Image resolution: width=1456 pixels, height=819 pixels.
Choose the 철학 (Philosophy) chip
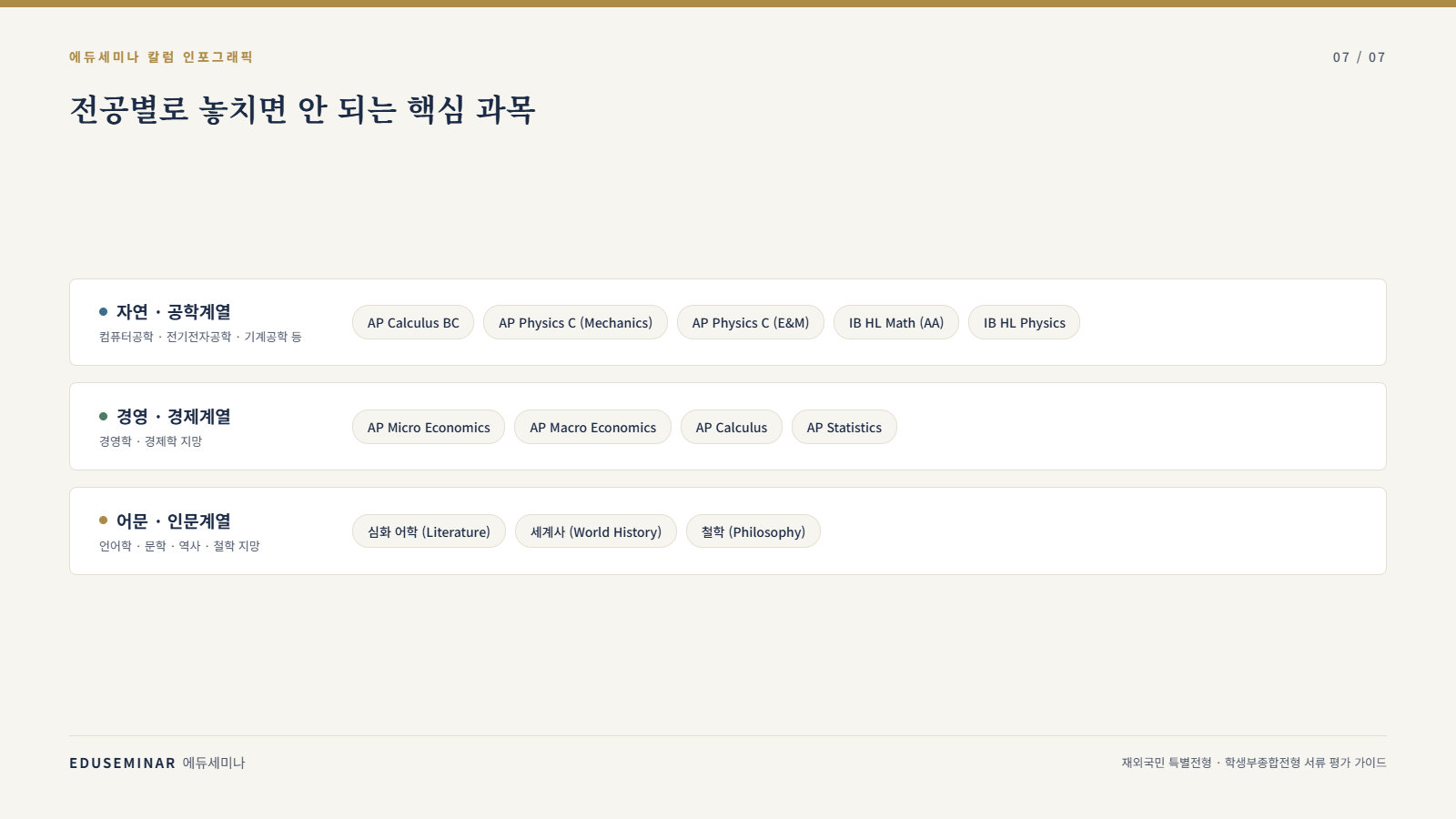[x=753, y=531]
